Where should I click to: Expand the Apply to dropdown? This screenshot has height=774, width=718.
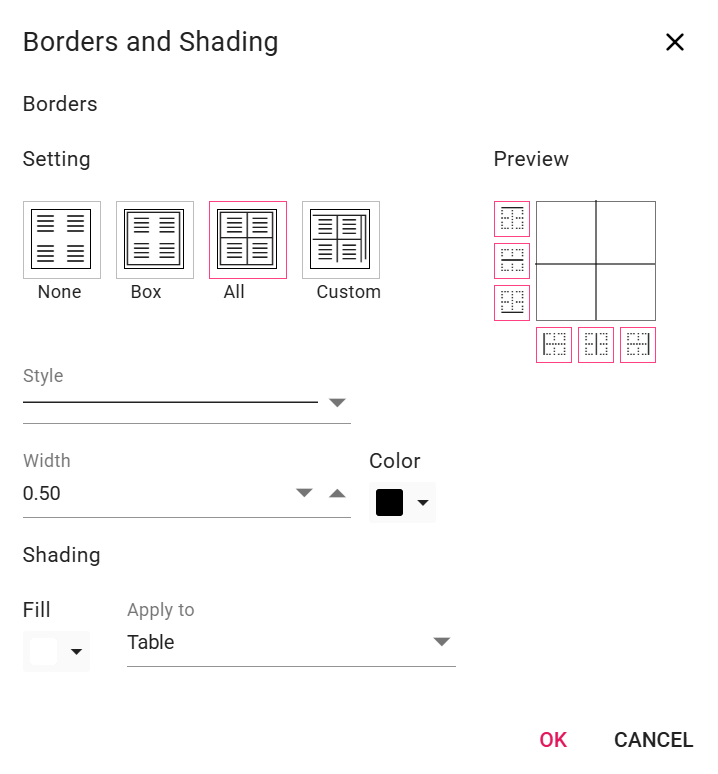(x=442, y=642)
